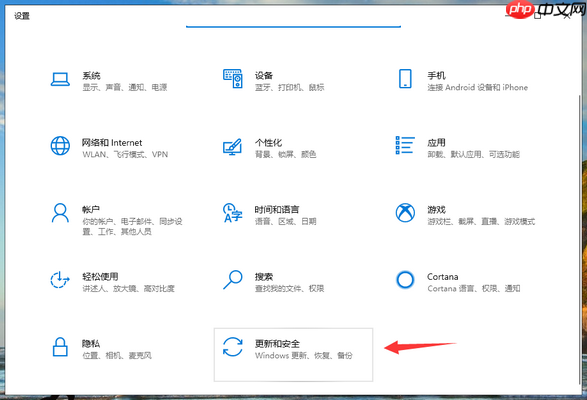The image size is (587, 400).
Task: Click the 蓝牙、打印机、鼠标 description
Action: tap(289, 87)
